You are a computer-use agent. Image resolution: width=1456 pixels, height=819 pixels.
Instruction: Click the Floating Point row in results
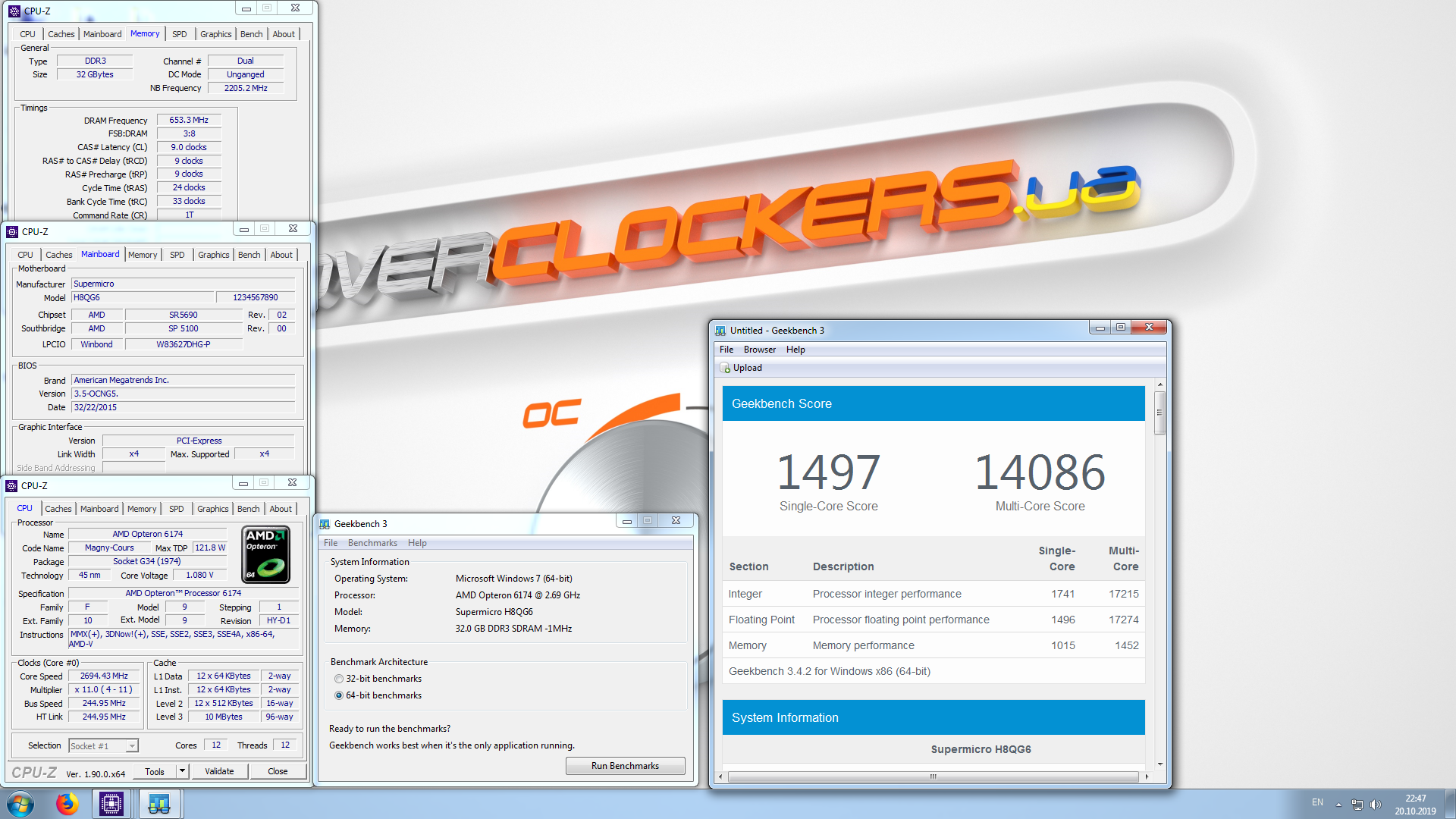[x=934, y=620]
